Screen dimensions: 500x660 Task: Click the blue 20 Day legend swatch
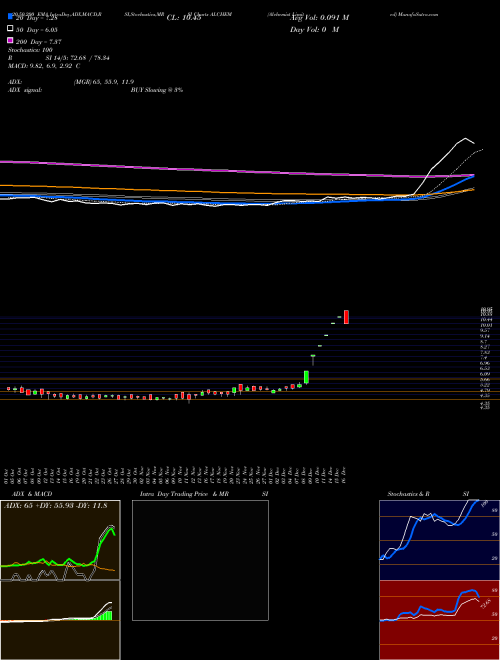10,17
